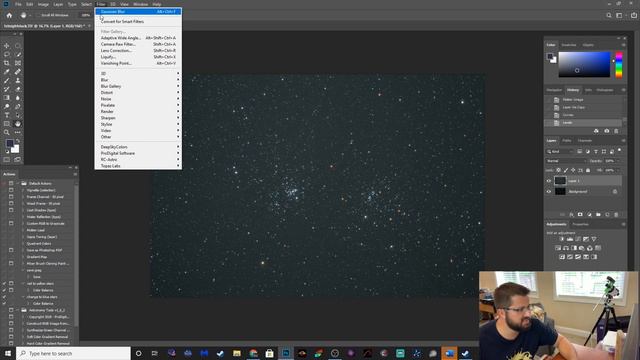Select the Layer 1 thumbnail
Viewport: 640px width, 360px height.
(x=560, y=181)
